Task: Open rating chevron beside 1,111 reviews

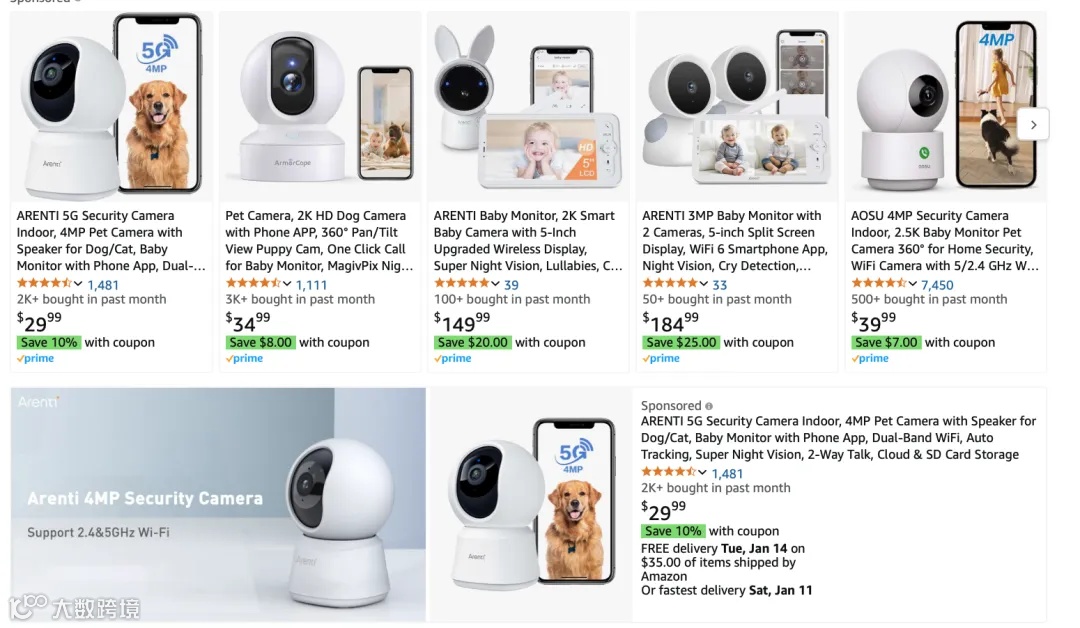Action: 287,284
